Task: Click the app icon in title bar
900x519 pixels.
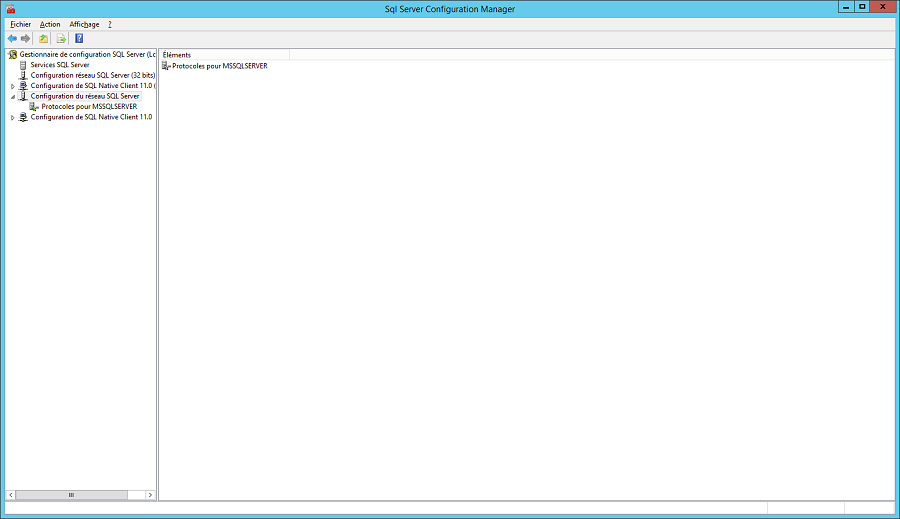Action: tap(10, 9)
